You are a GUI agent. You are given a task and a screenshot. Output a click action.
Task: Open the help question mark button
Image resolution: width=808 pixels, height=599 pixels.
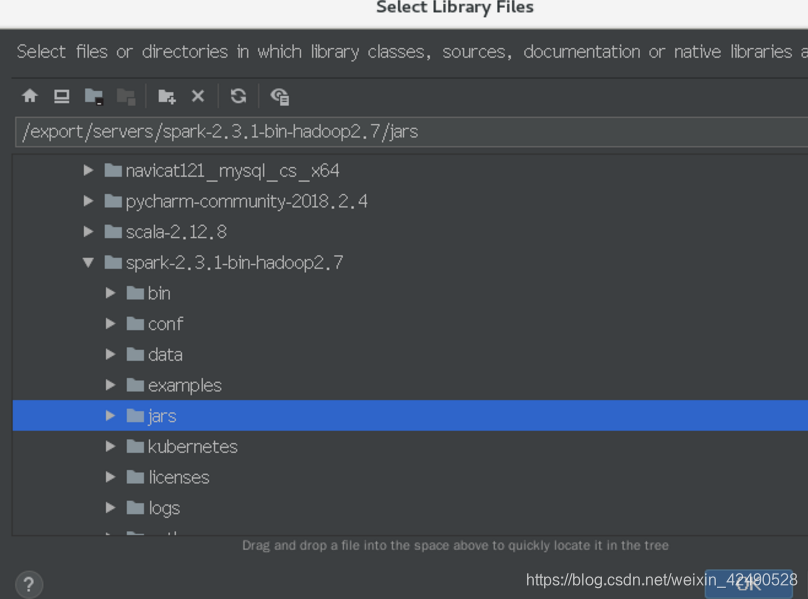point(29,585)
